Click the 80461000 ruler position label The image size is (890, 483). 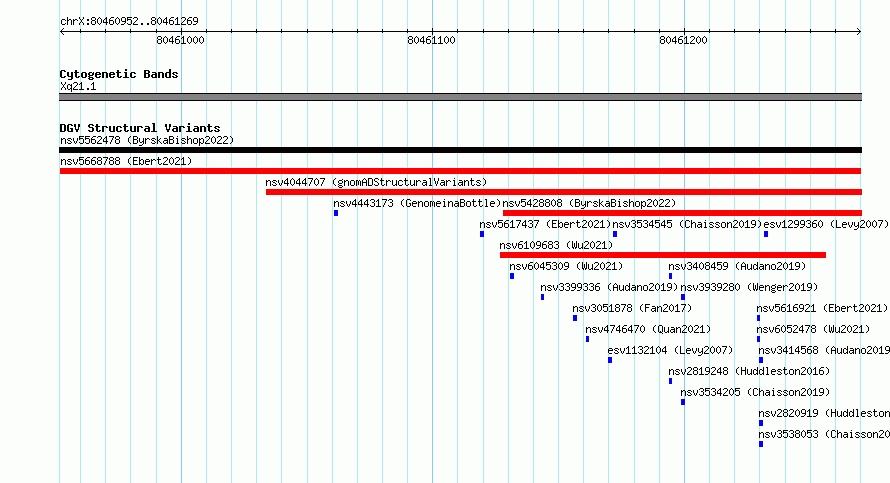pos(180,40)
